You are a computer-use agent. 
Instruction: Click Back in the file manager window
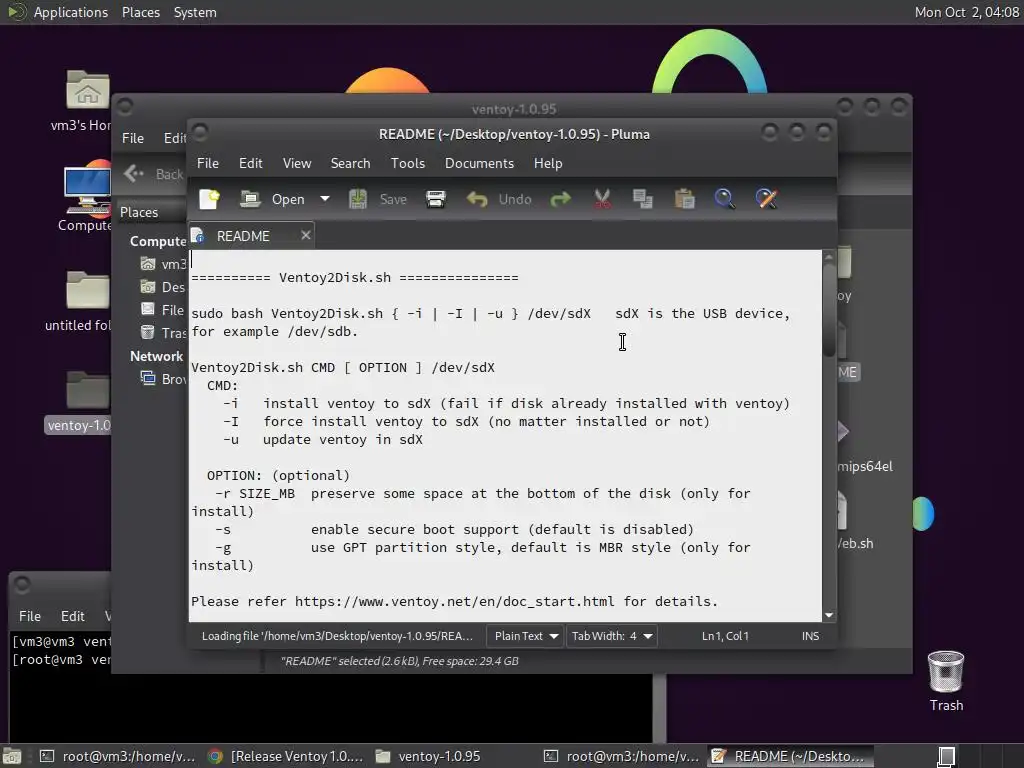pyautogui.click(x=154, y=174)
